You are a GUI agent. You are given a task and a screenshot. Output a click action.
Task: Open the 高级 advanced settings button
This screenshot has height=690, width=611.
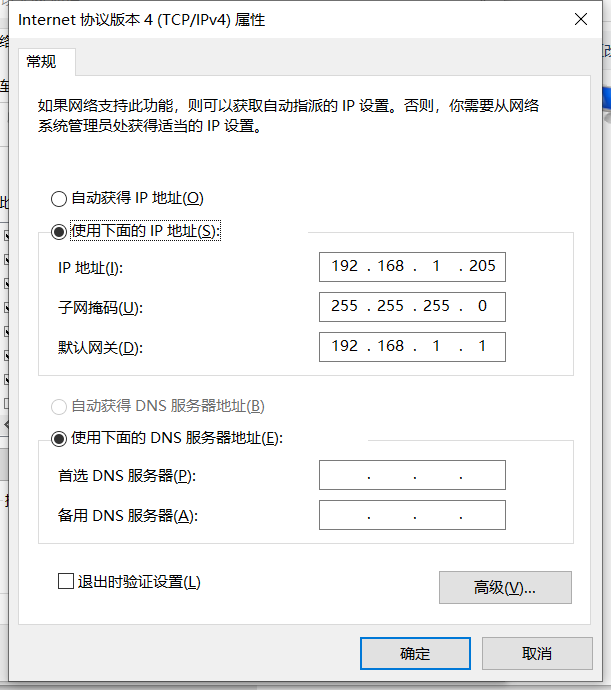(505, 587)
